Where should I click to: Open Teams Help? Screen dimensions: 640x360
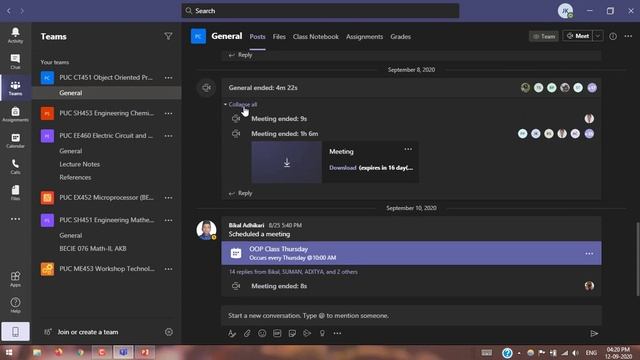tap(15, 305)
